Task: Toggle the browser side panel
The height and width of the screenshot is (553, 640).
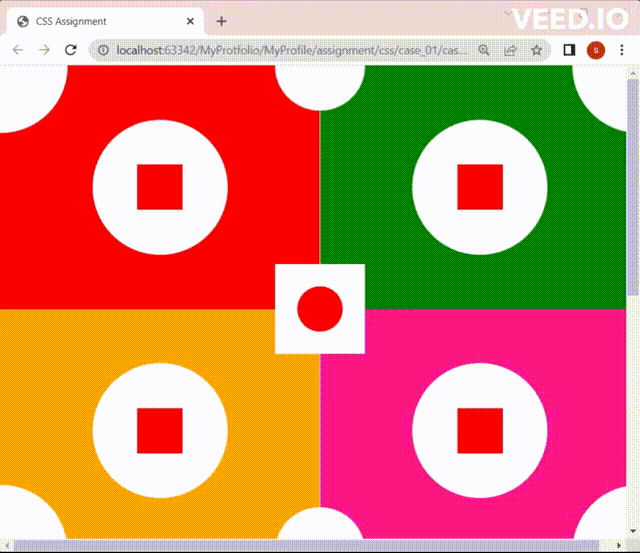Action: click(569, 50)
